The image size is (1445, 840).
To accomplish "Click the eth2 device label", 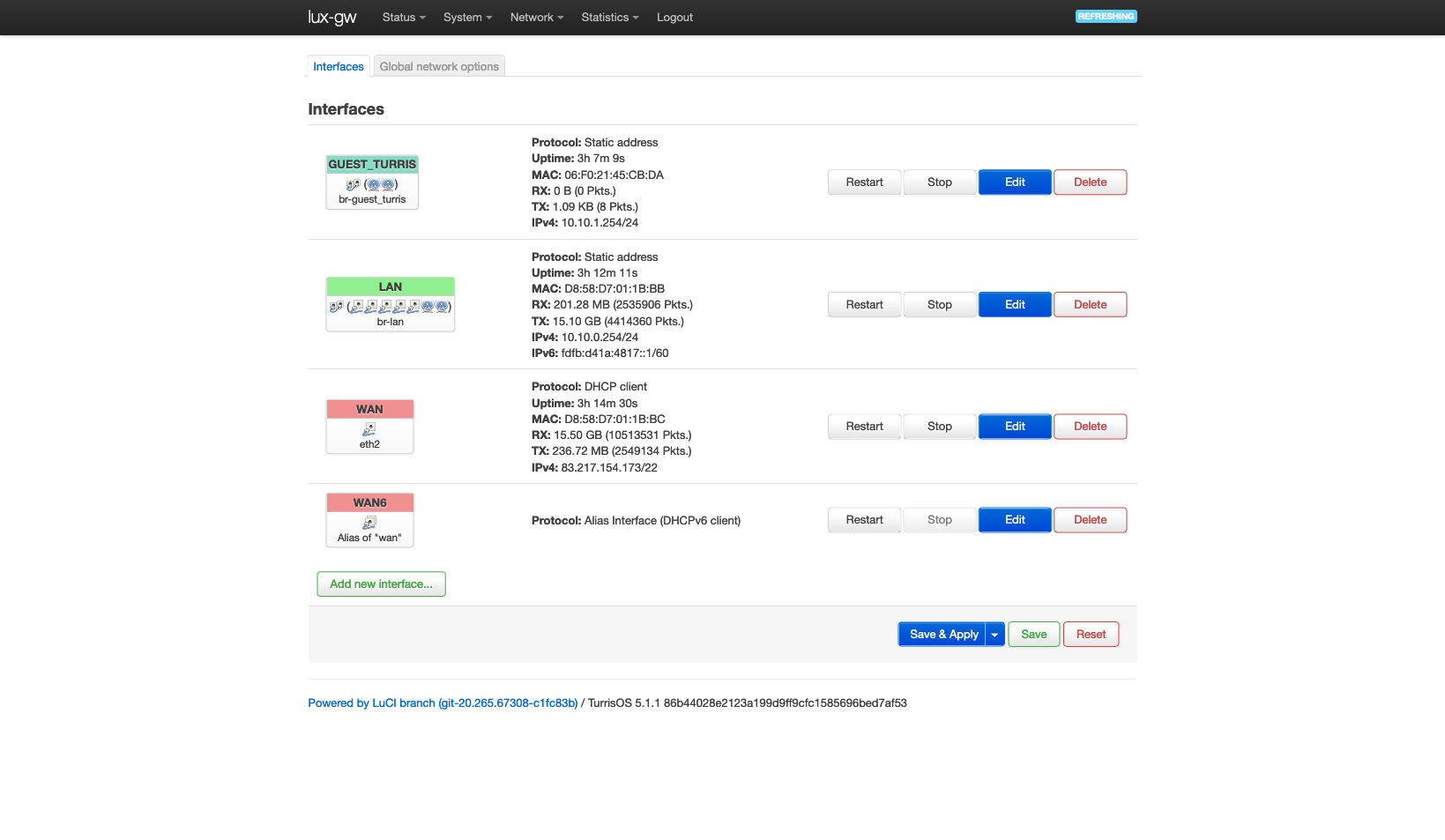I will pos(369,445).
